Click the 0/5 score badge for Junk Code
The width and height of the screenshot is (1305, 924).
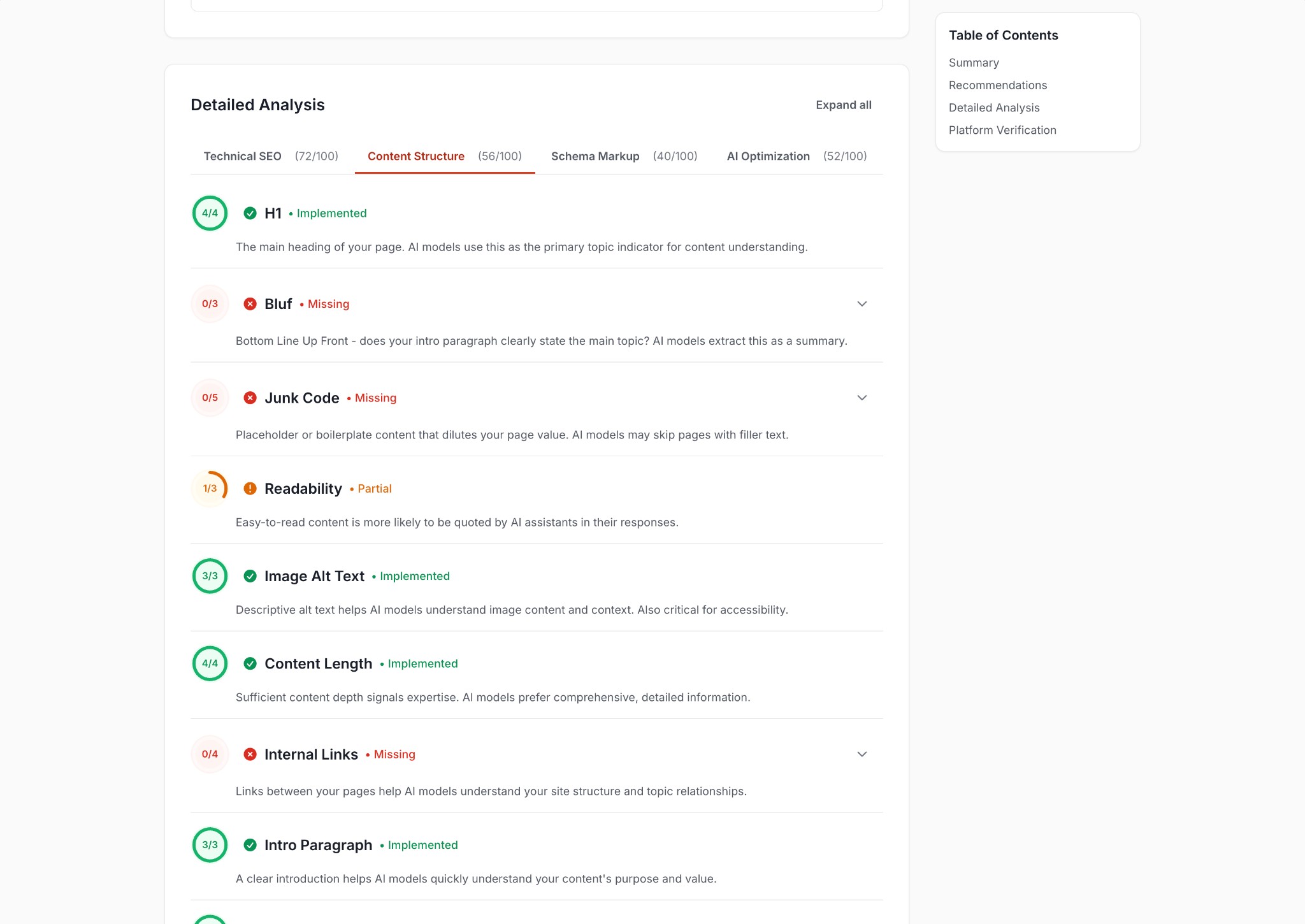pos(210,398)
